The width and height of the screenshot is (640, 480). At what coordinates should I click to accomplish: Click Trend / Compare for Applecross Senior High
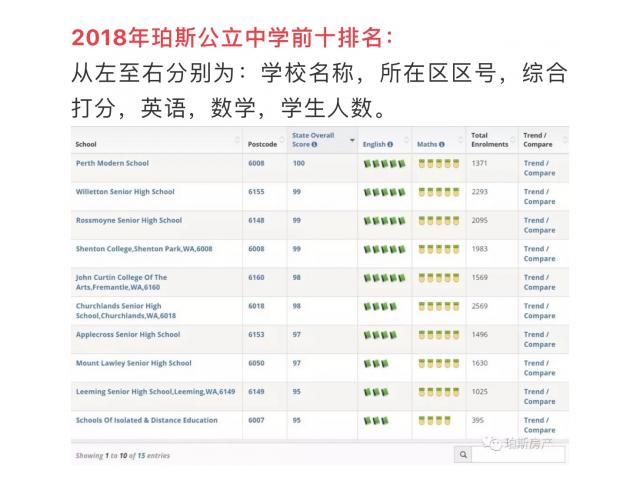[x=539, y=340]
